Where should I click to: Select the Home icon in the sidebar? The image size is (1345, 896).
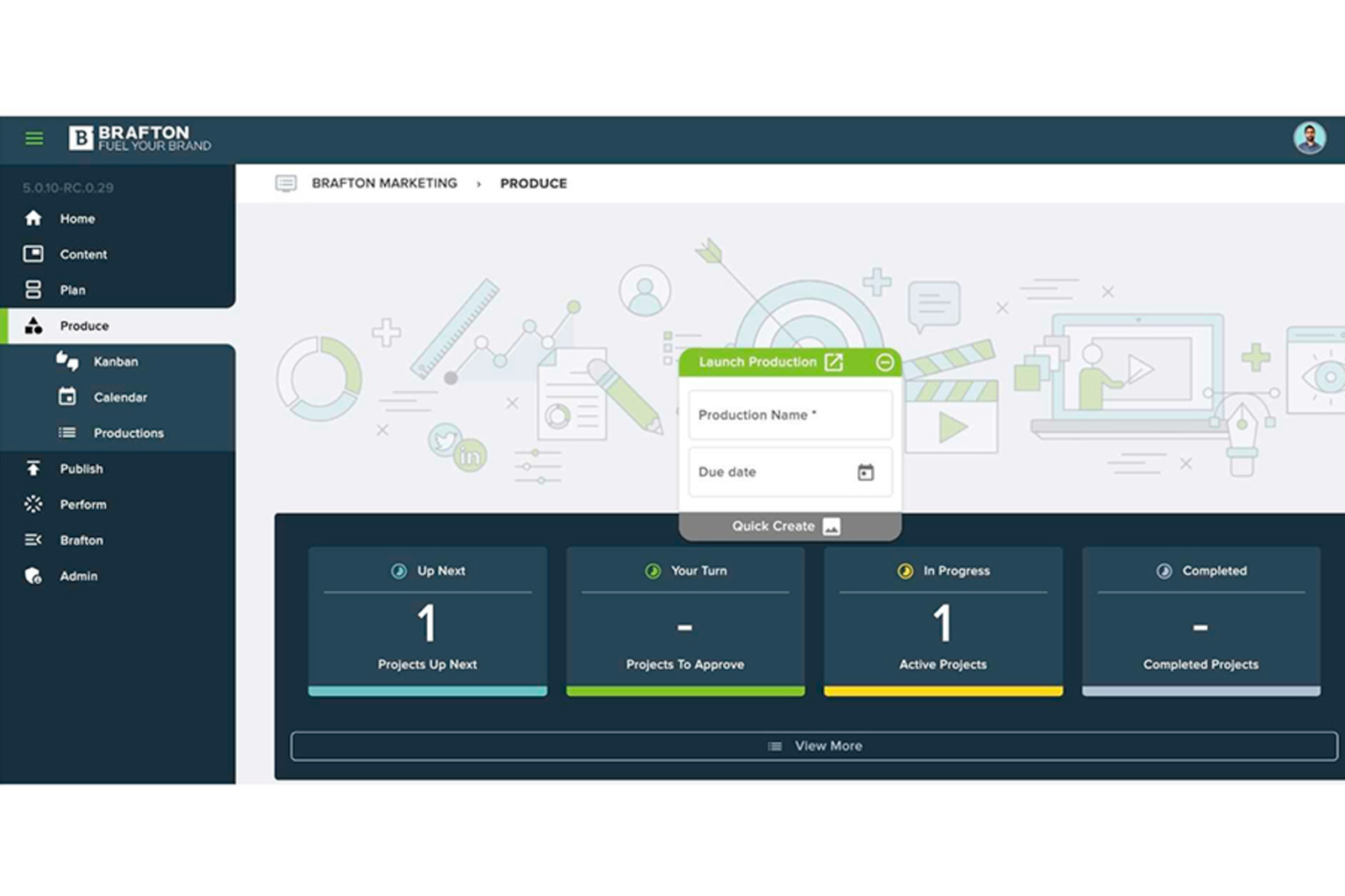pyautogui.click(x=34, y=219)
